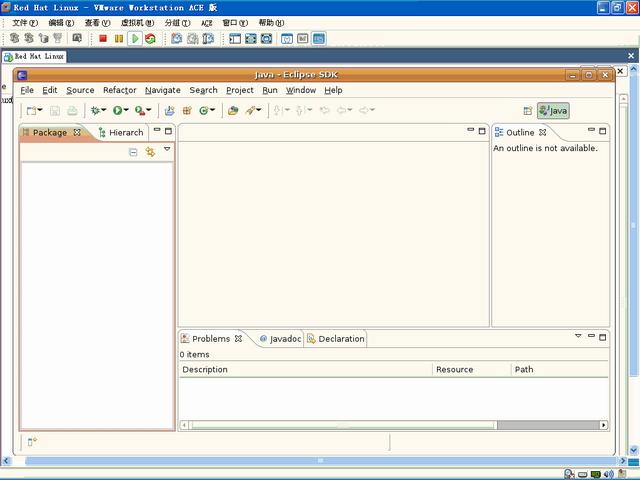
Task: Stop the virtual machine with red square
Action: coord(103,39)
